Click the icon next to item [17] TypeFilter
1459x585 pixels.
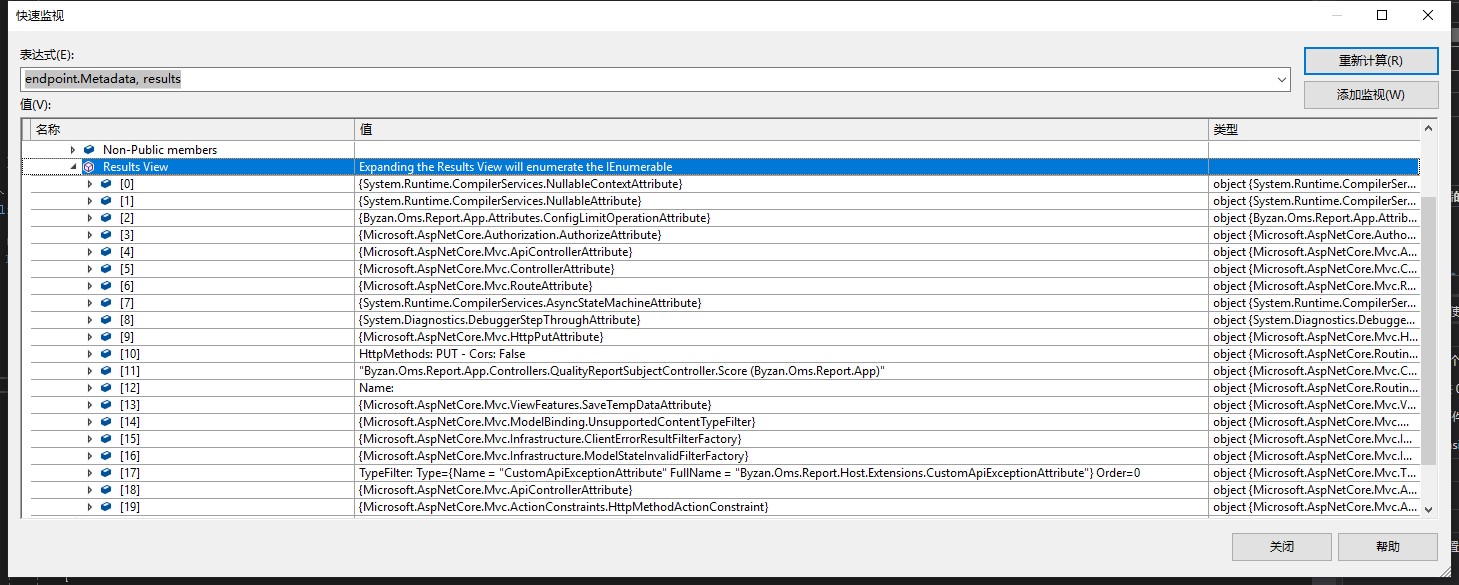[105, 472]
